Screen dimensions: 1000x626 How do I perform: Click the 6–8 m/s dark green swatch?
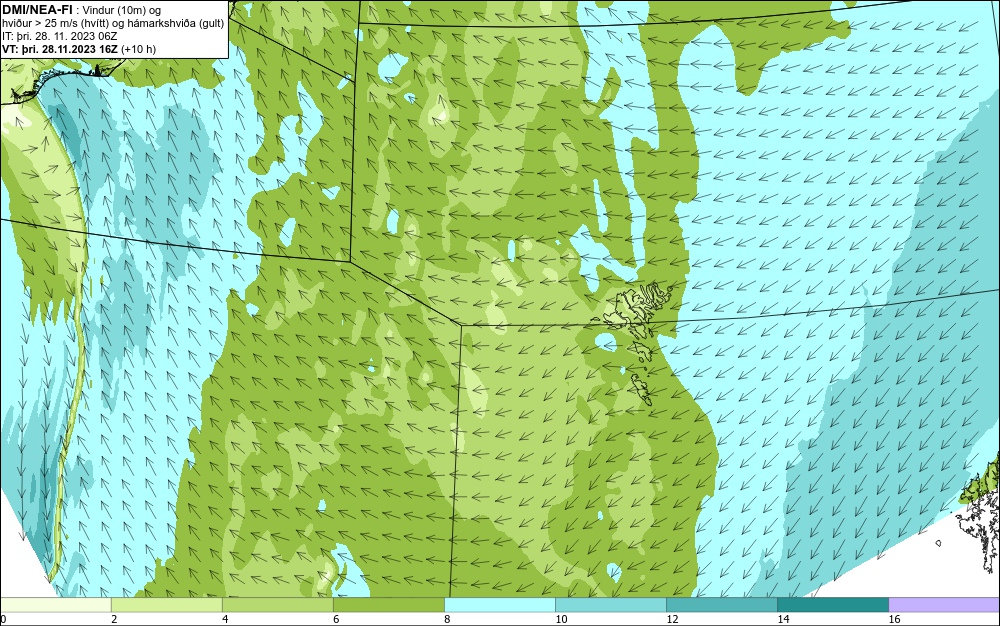pos(388,605)
